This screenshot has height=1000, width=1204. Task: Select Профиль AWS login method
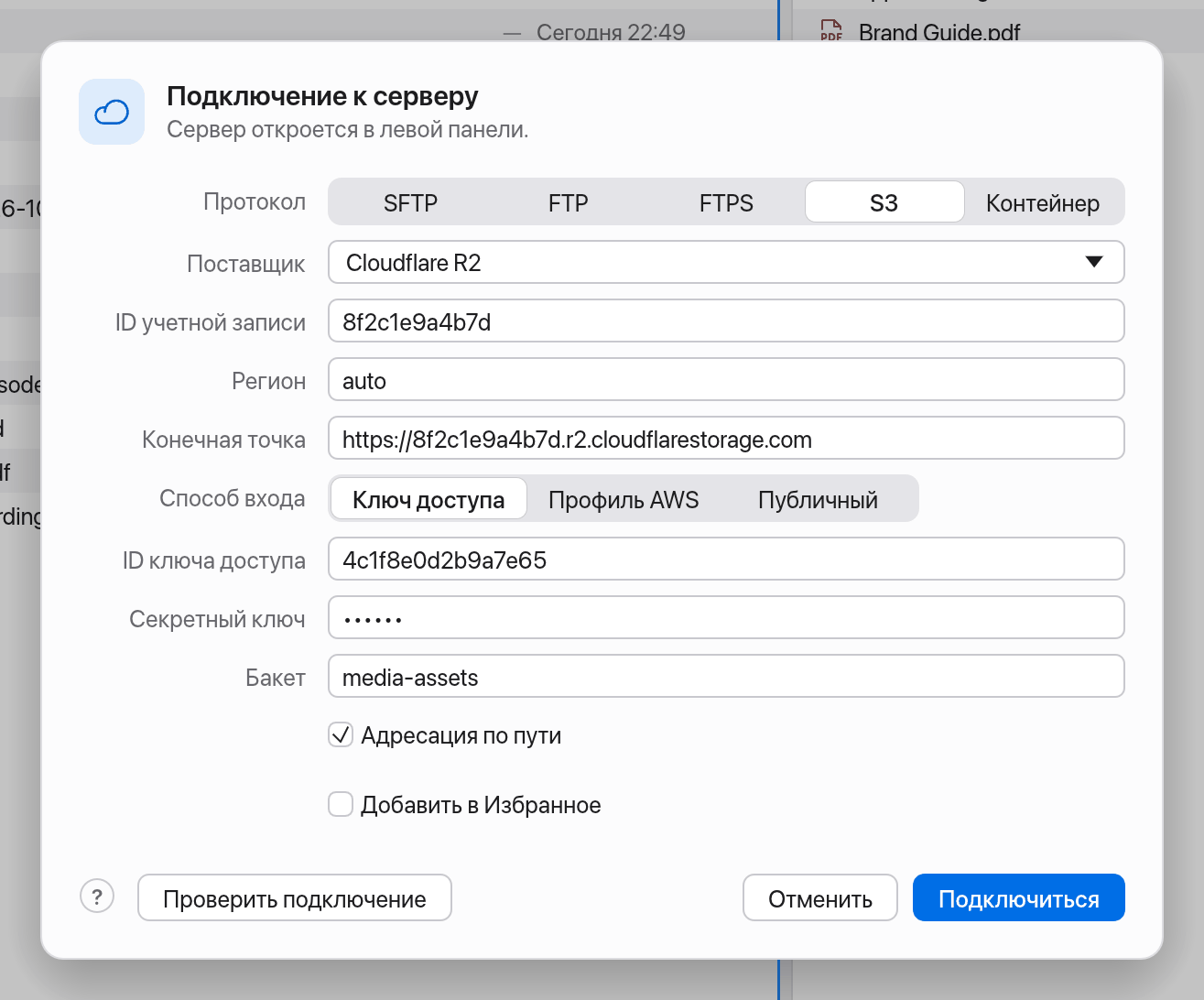[624, 499]
